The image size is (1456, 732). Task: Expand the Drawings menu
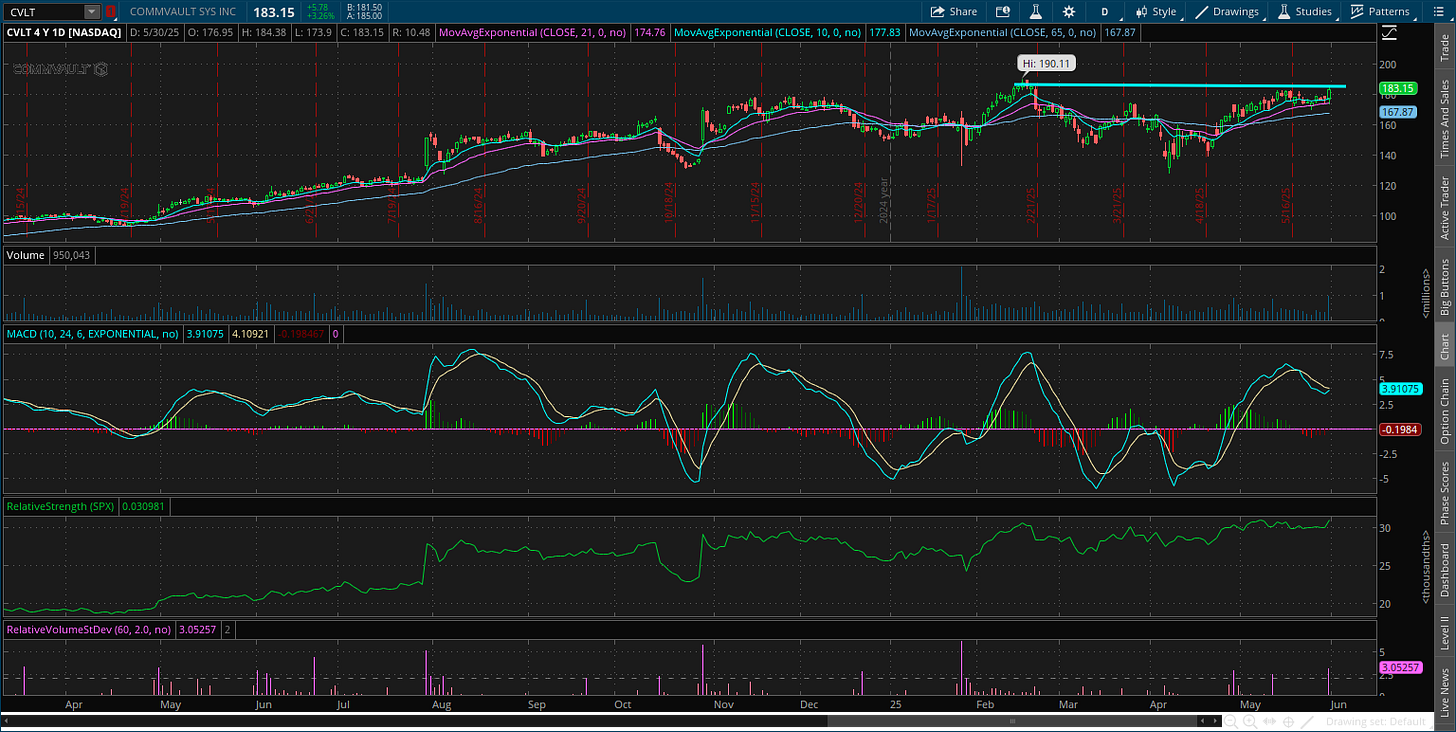tap(1228, 12)
